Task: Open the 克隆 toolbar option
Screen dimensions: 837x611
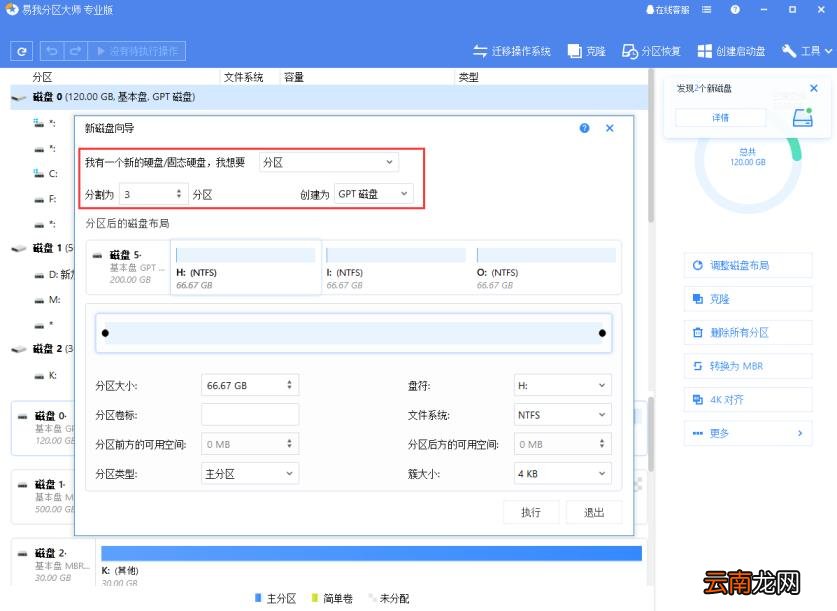Action: coord(586,51)
